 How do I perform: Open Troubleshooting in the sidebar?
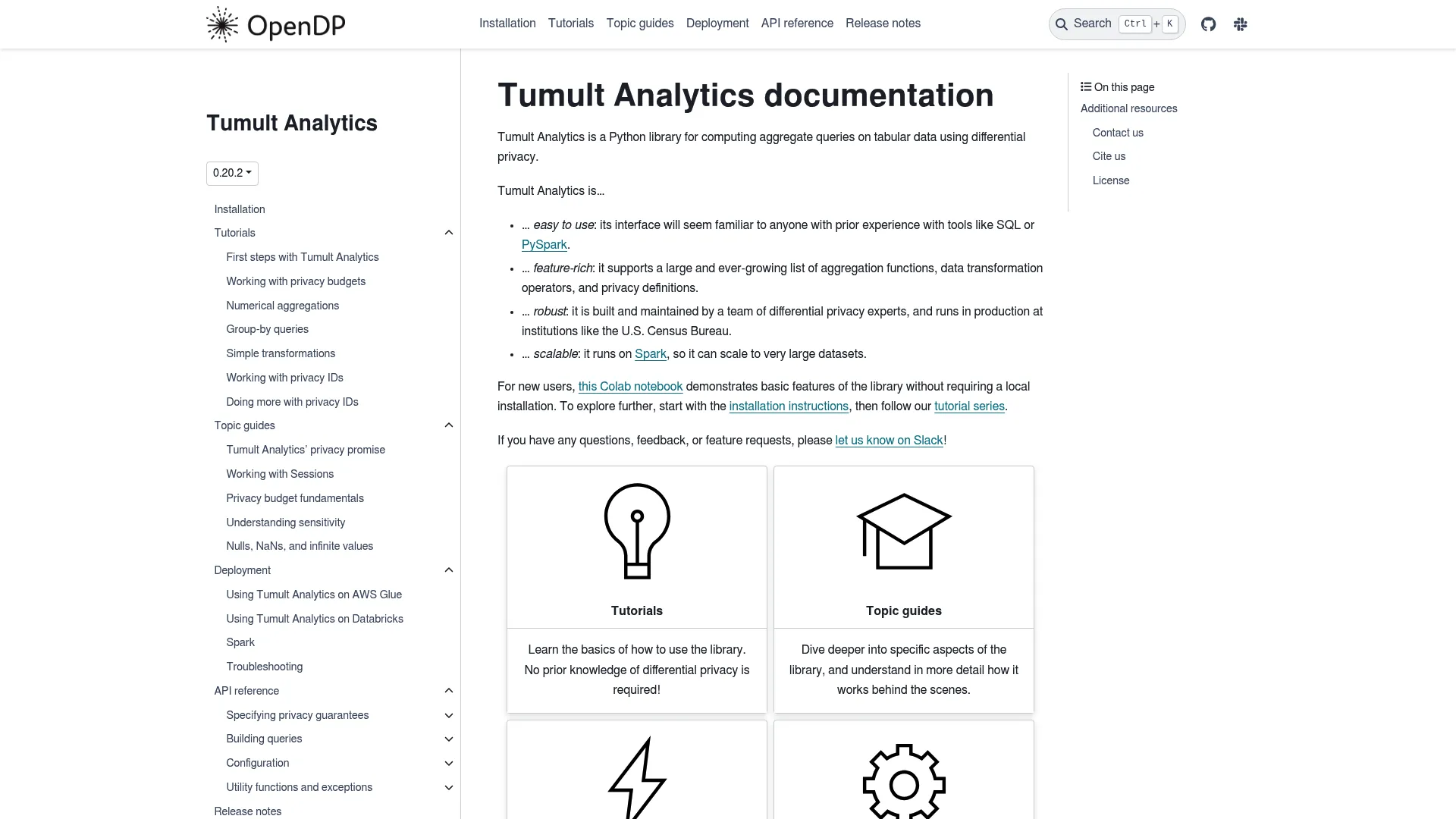[265, 667]
